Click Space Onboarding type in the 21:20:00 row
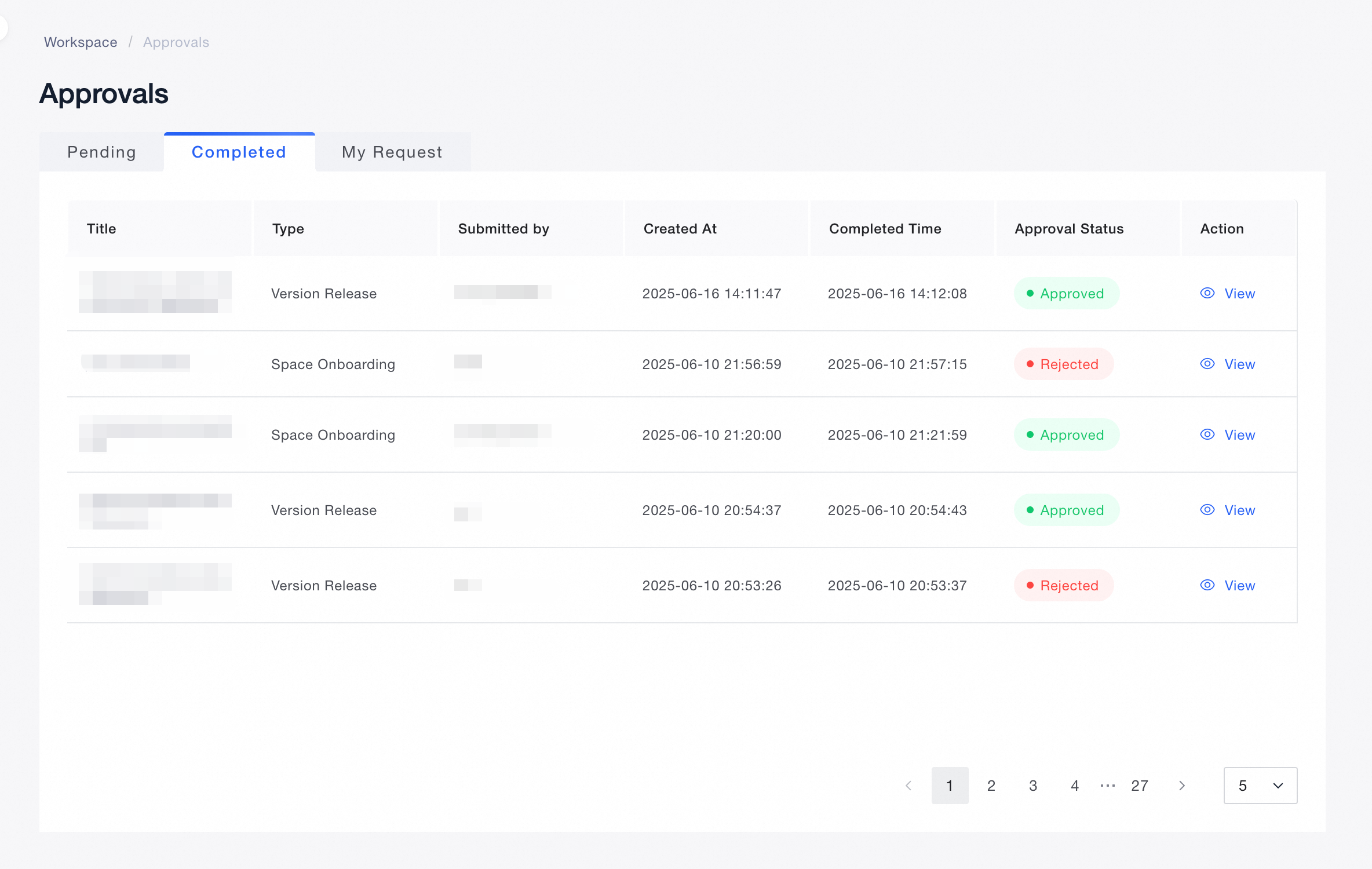1372x869 pixels. click(x=333, y=434)
